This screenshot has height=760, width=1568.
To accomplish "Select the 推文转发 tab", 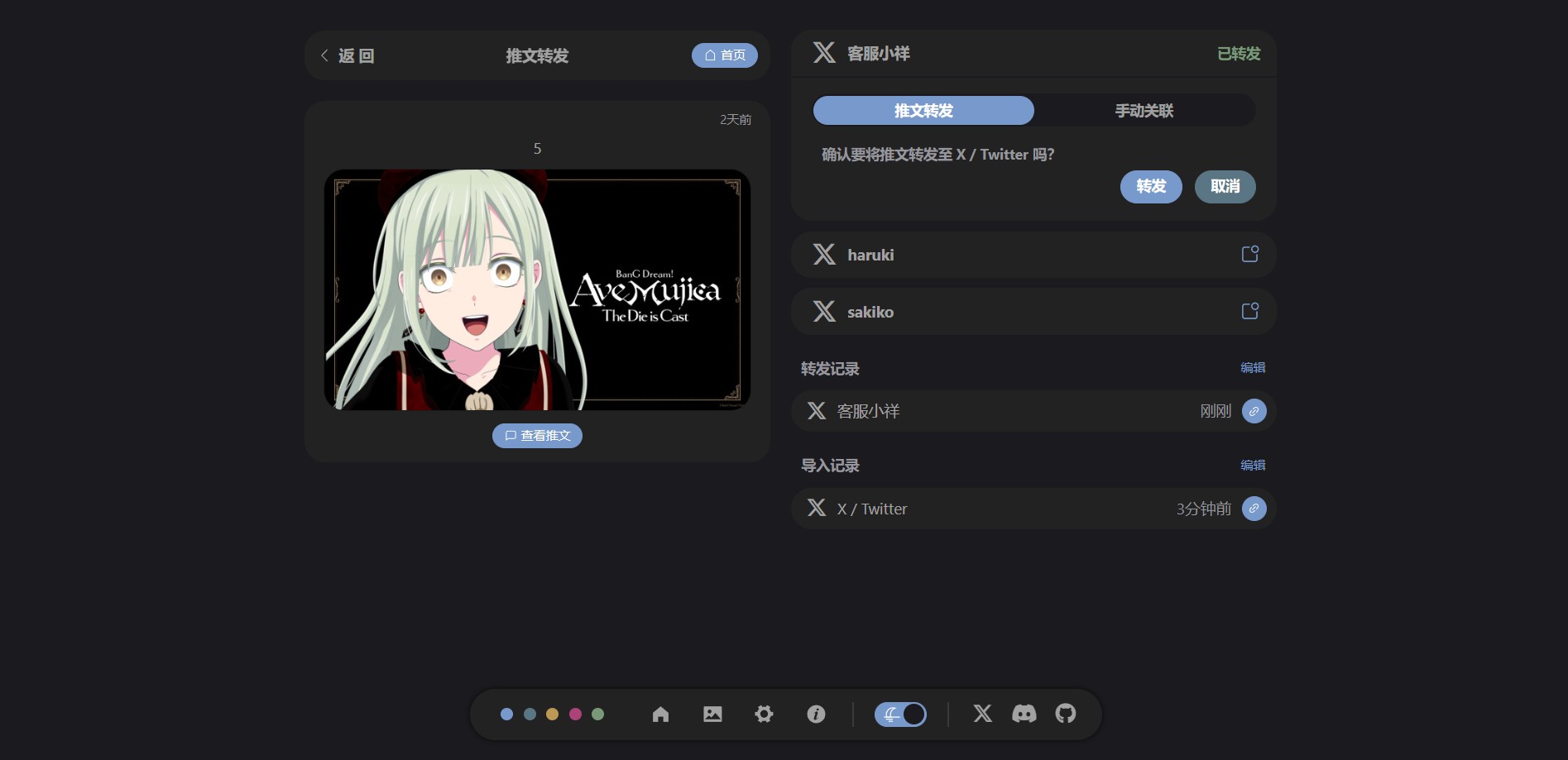I will tap(923, 111).
